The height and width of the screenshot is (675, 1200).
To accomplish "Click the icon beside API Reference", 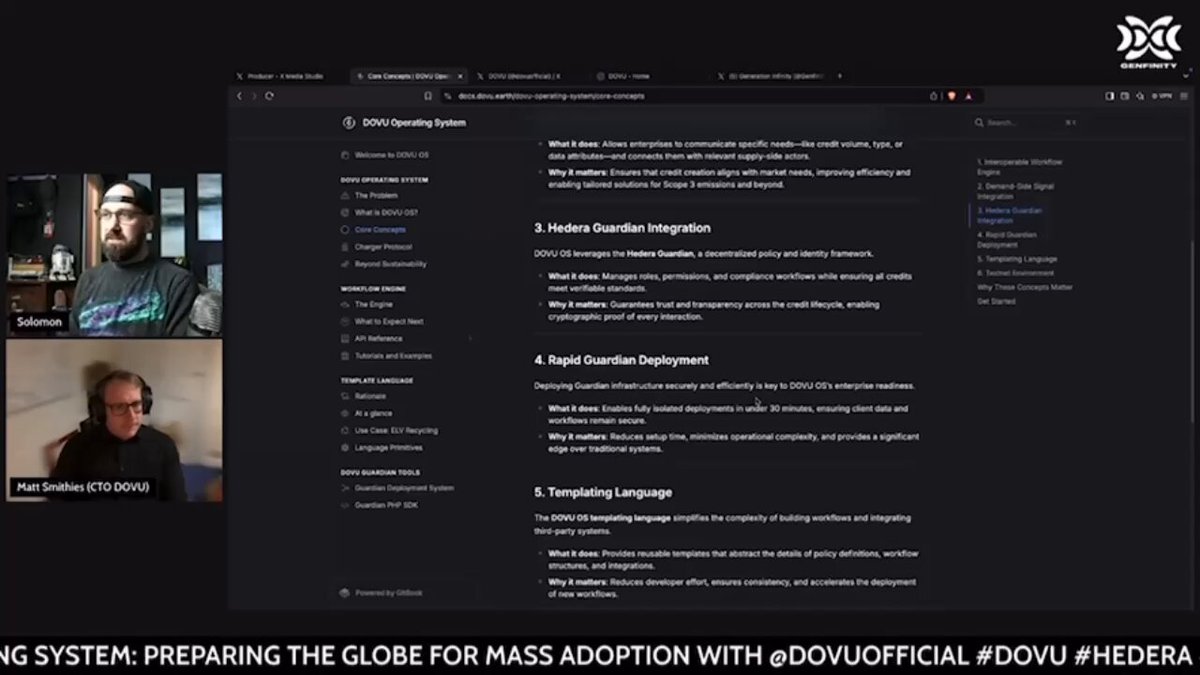I will [345, 338].
